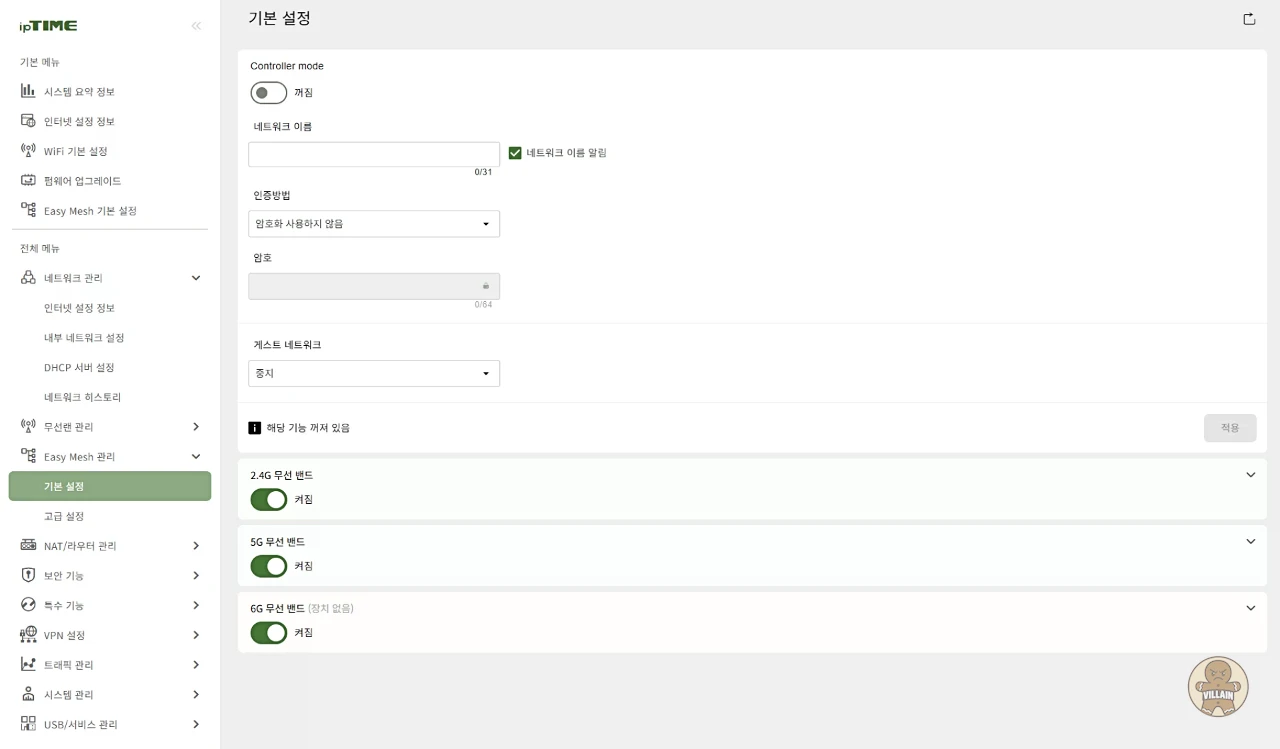
Task: Open the 내부 네트워크 설정 submenu item
Action: coord(84,338)
